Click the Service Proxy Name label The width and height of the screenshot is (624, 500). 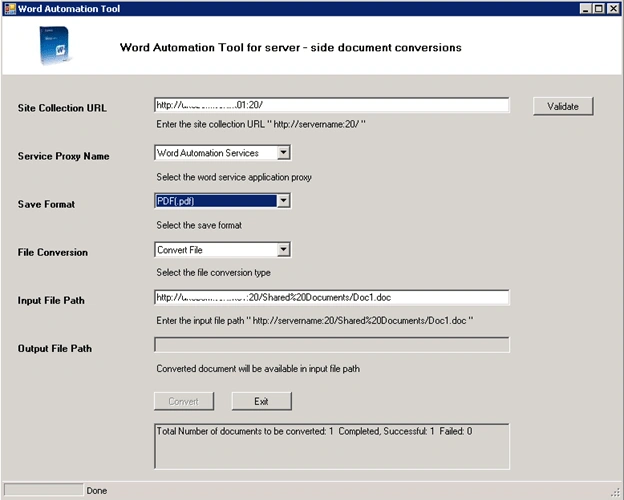(x=63, y=156)
